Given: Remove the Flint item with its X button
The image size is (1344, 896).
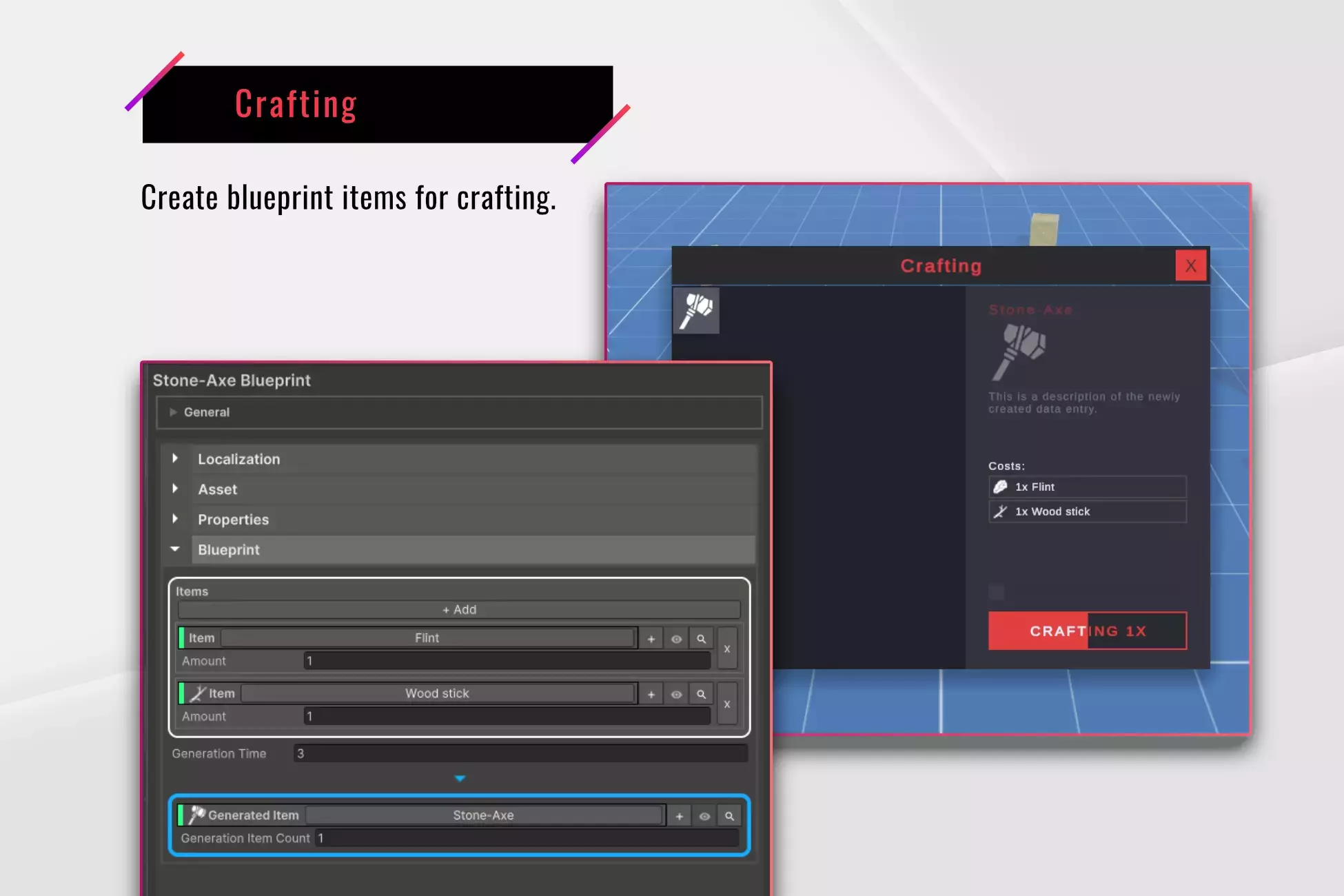Looking at the screenshot, I should 727,649.
